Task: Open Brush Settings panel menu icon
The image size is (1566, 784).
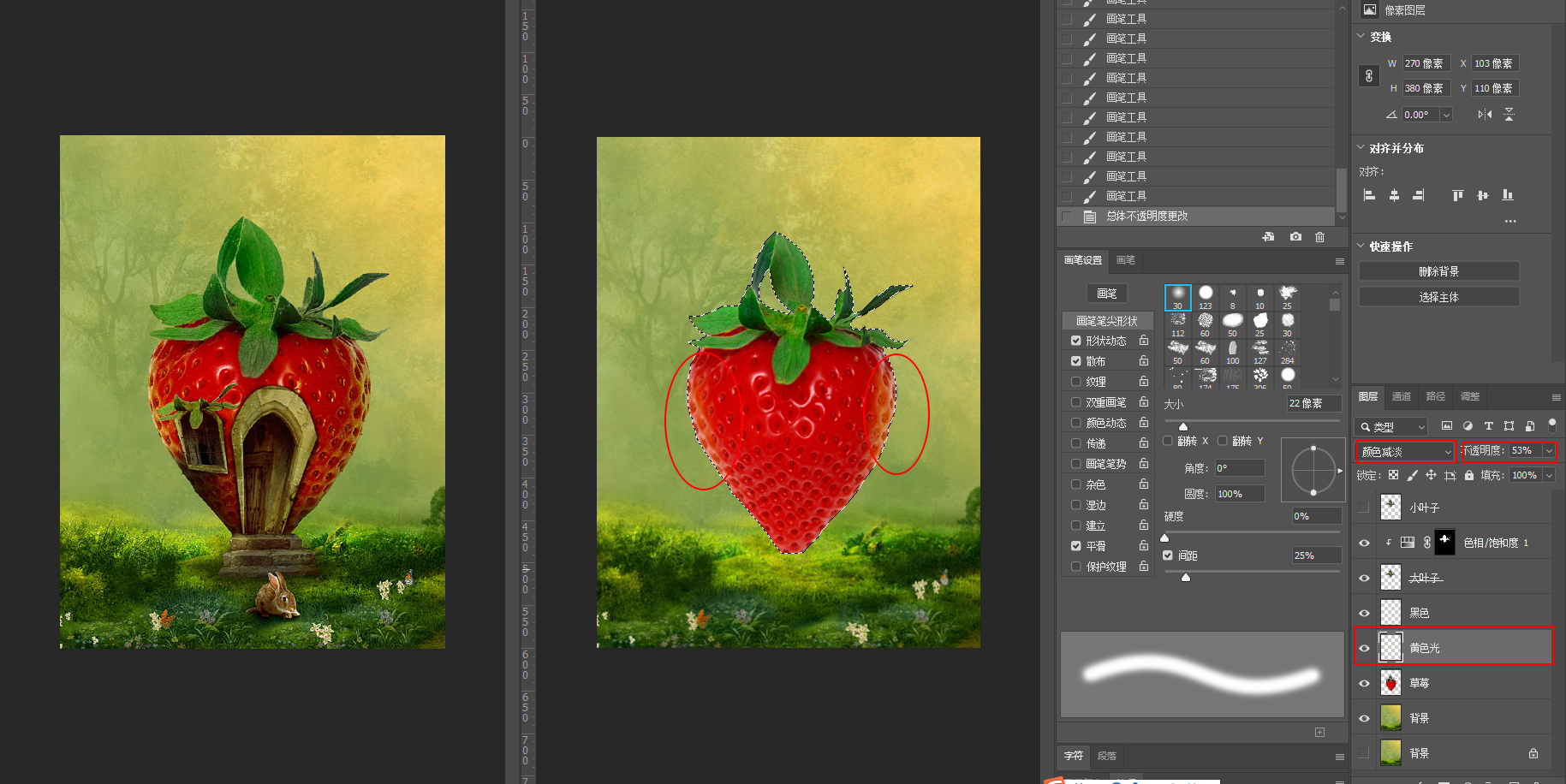Action: [1339, 261]
